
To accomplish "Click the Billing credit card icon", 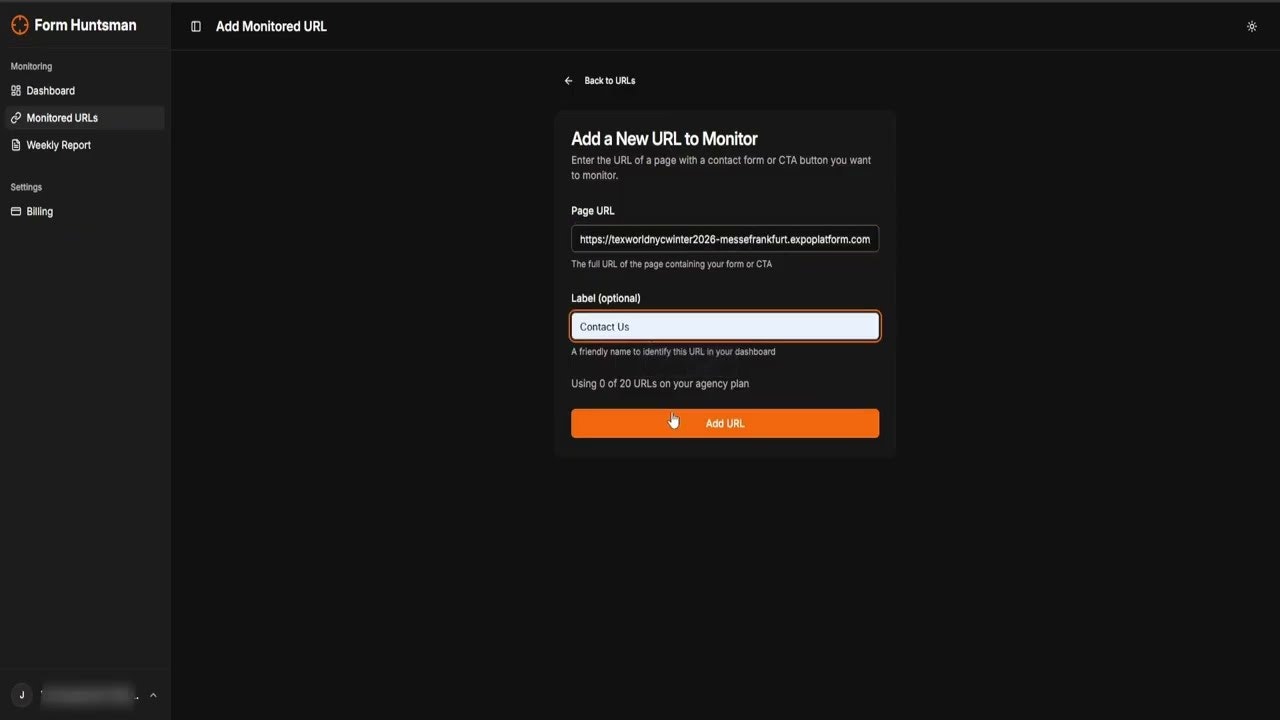I will click(x=16, y=212).
